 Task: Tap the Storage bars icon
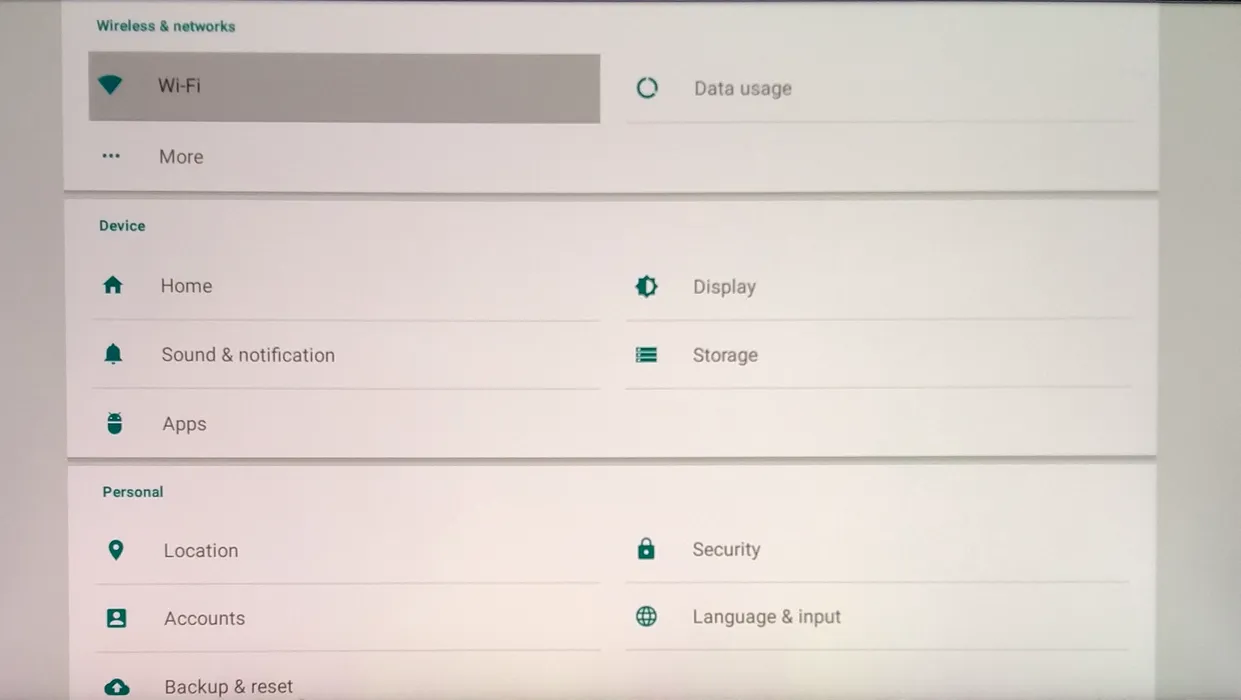(x=647, y=355)
